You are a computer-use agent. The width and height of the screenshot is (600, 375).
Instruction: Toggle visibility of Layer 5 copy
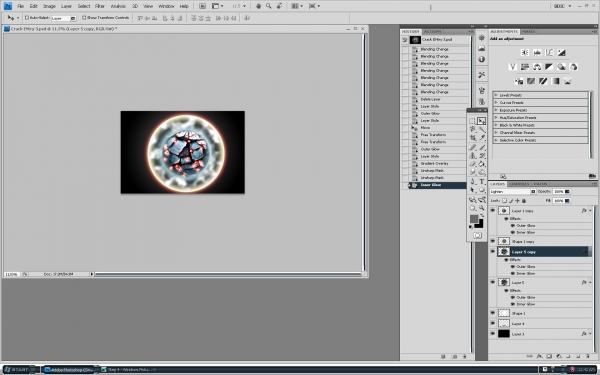point(492,251)
